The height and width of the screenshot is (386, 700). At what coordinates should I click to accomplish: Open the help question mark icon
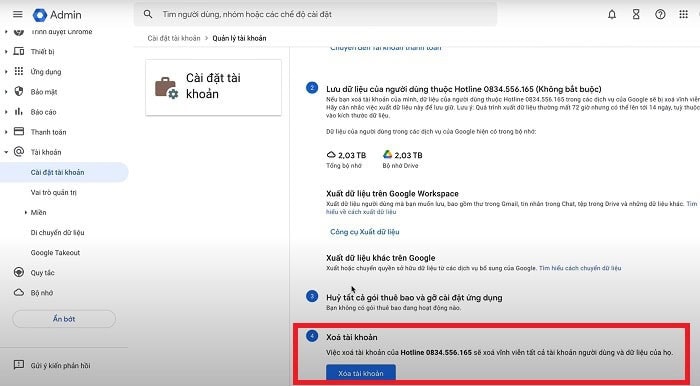click(660, 14)
